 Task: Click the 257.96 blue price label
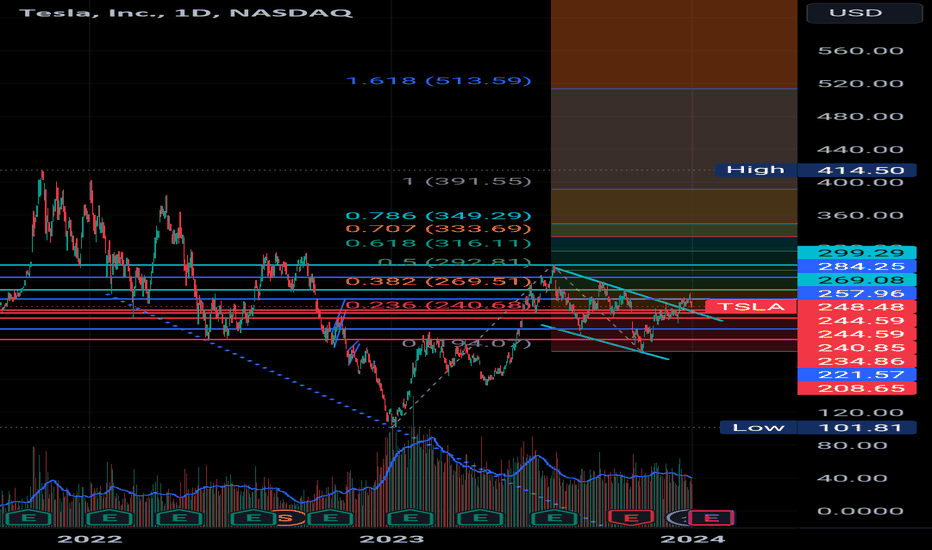[857, 293]
